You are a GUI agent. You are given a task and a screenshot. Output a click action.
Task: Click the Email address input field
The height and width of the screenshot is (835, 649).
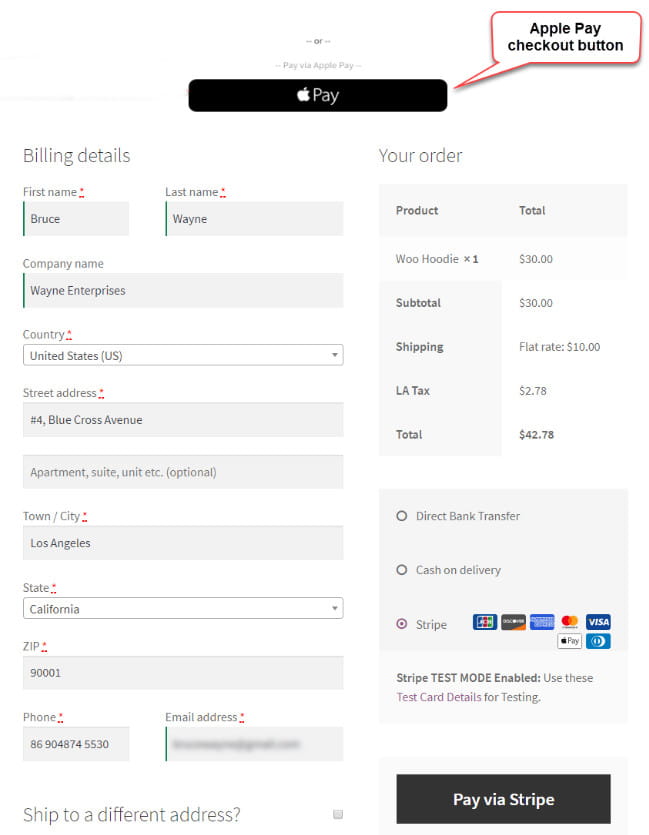[253, 744]
